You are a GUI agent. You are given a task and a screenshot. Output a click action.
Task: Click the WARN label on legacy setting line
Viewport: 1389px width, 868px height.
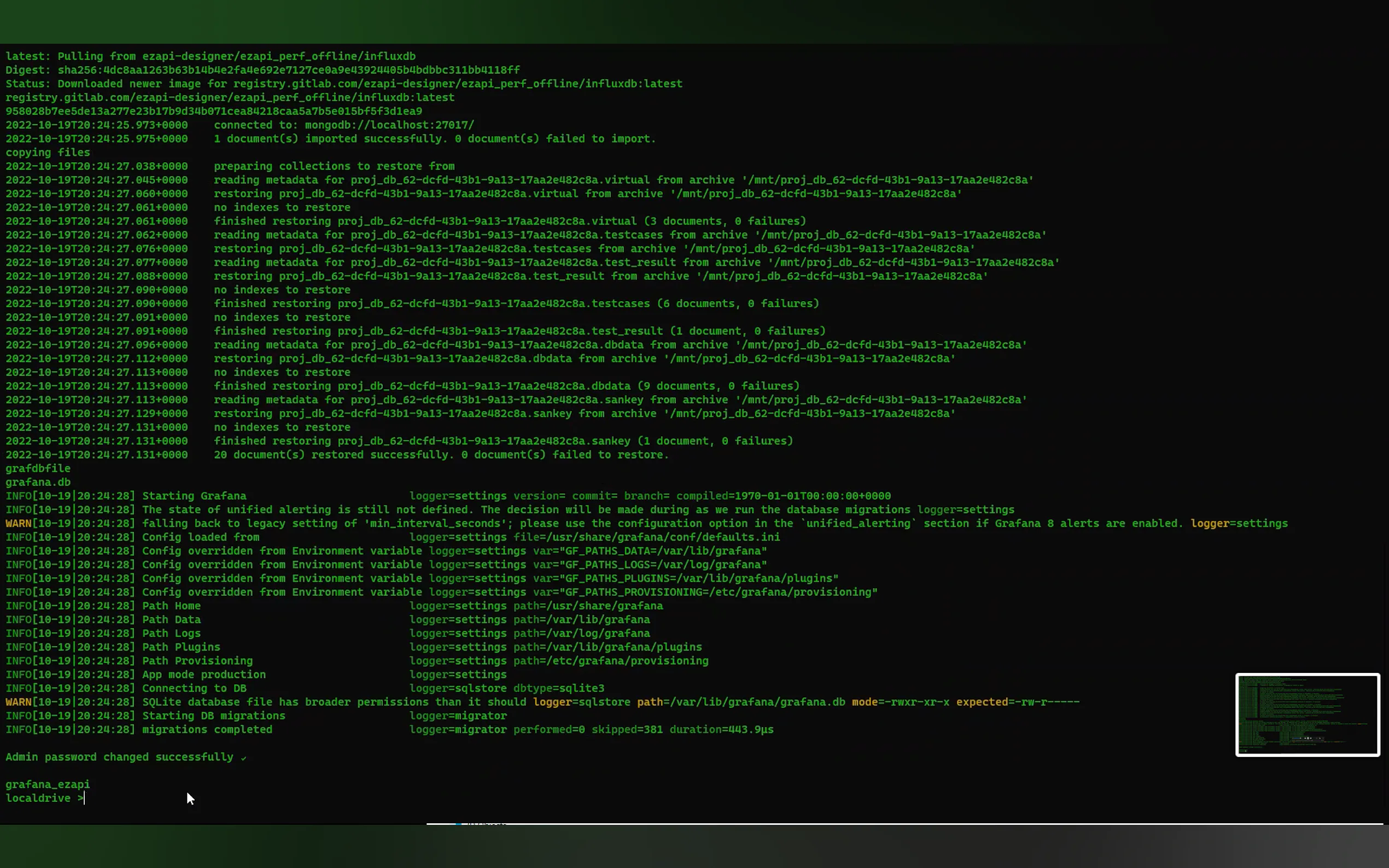coord(19,524)
